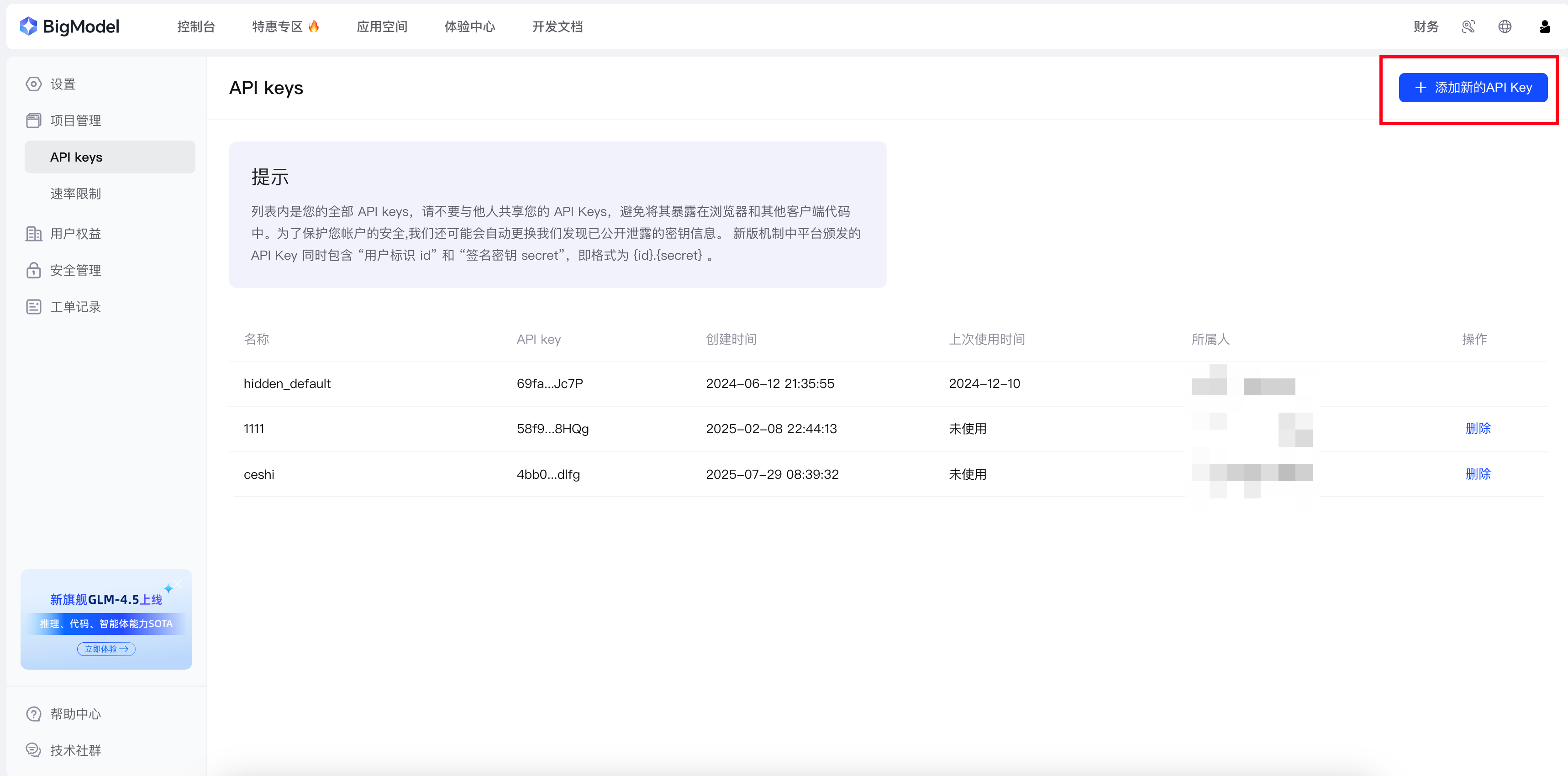1568x776 pixels.
Task: Select 速率限制 in the sidebar
Action: (75, 194)
